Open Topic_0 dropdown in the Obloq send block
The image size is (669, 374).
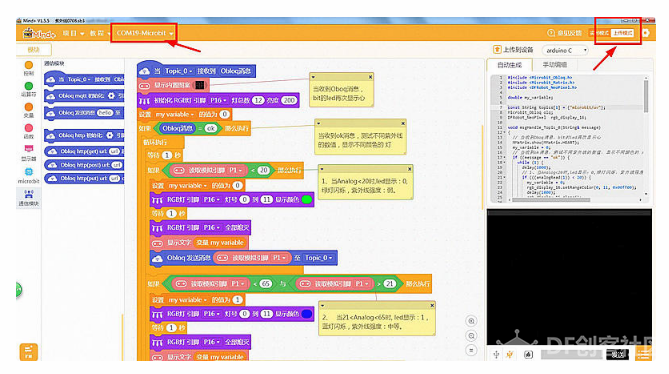pyautogui.click(x=318, y=258)
